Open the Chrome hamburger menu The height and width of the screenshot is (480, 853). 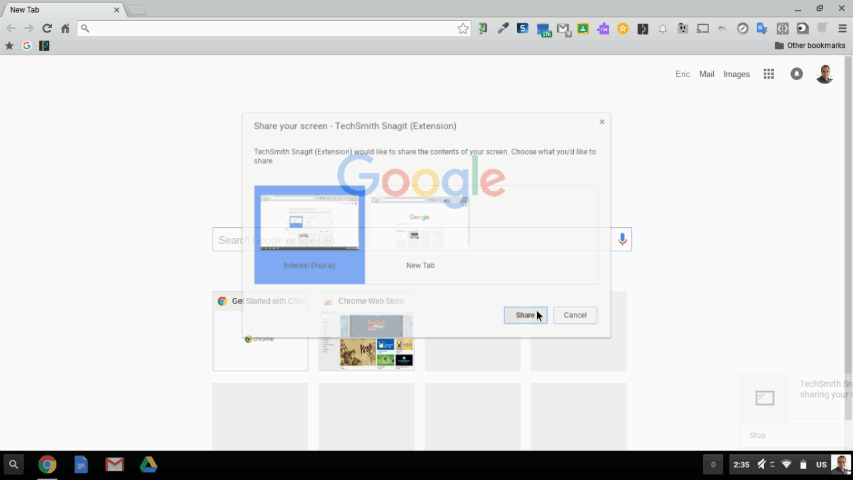point(842,29)
